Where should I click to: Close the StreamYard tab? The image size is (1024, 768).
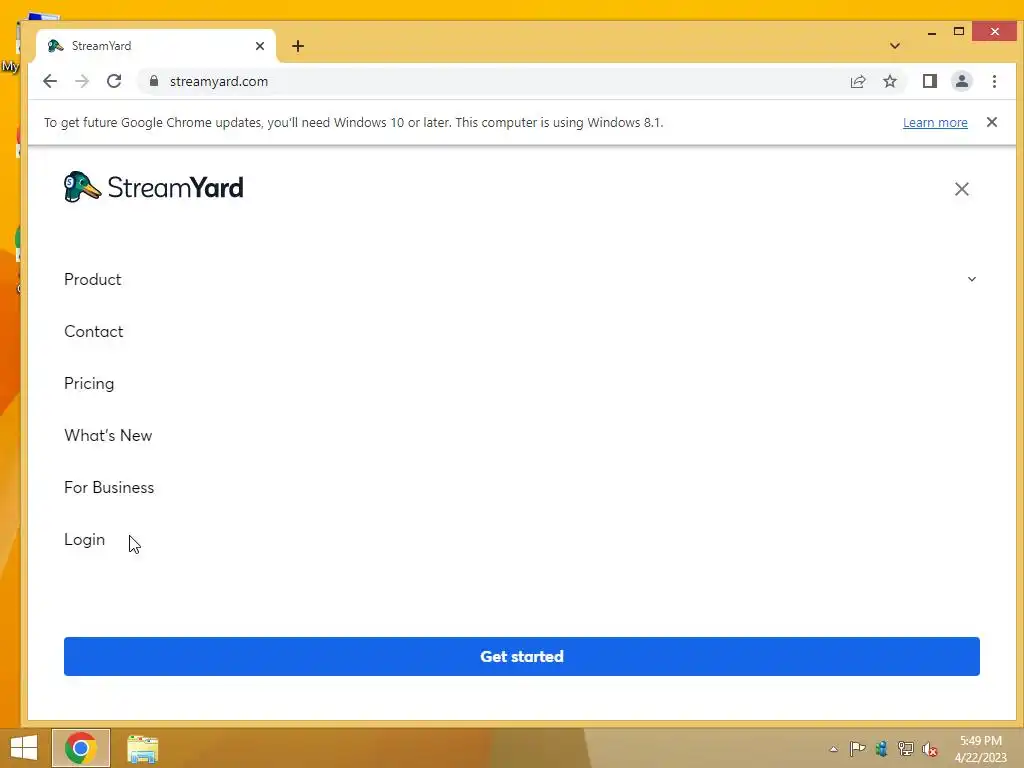pos(260,46)
